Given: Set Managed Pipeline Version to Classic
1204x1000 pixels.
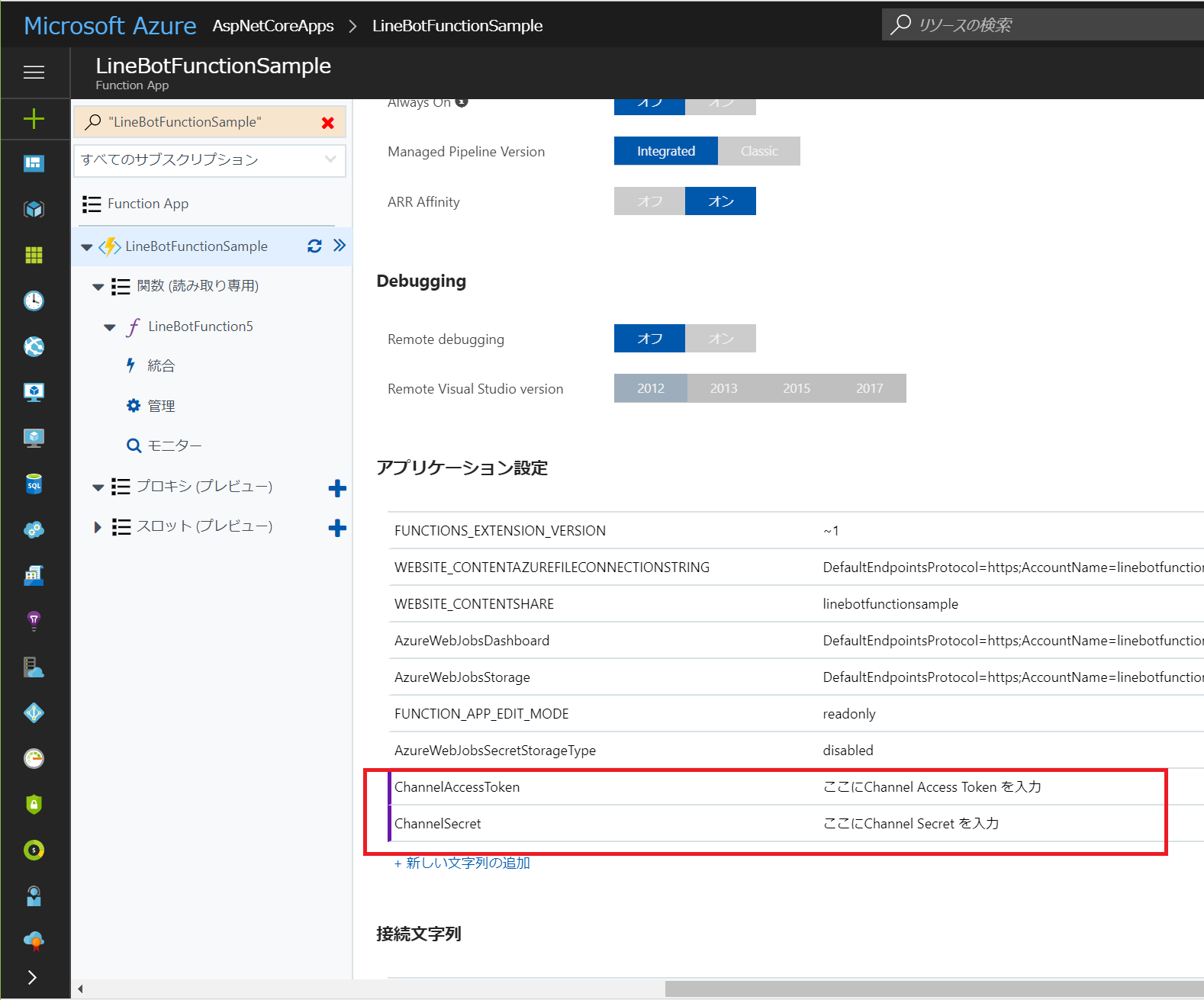Looking at the screenshot, I should pyautogui.click(x=759, y=151).
